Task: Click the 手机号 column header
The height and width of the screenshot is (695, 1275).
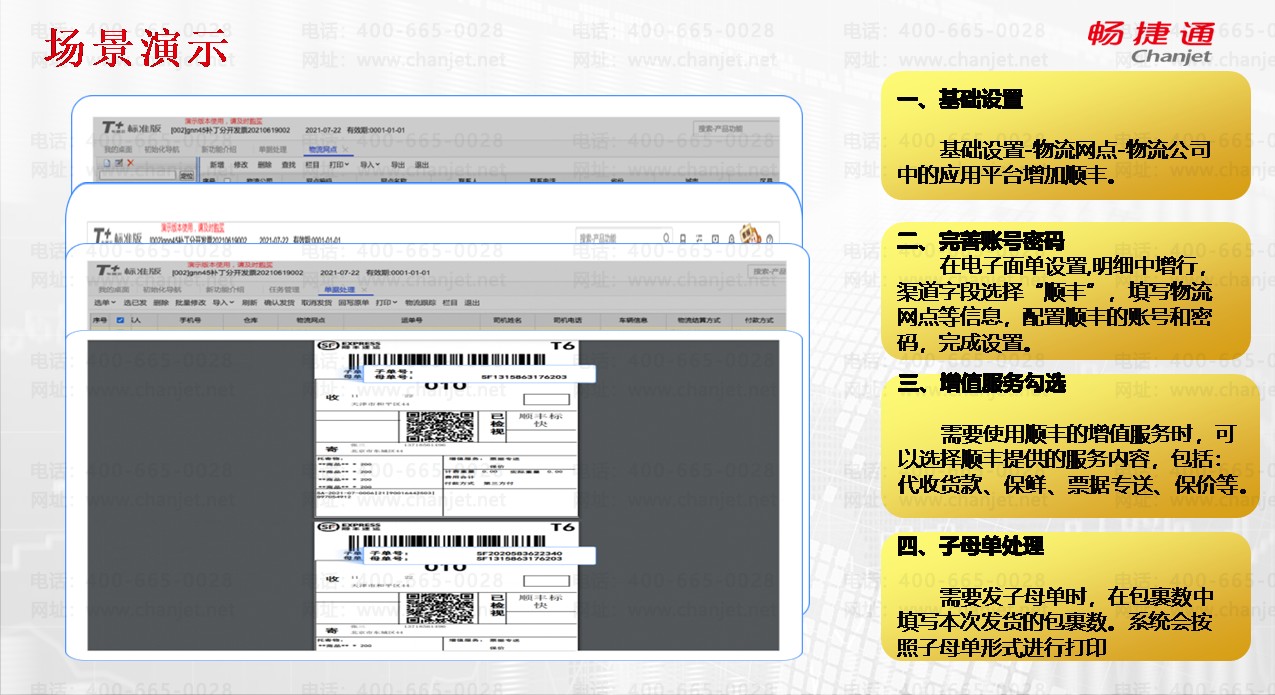Action: [x=190, y=320]
